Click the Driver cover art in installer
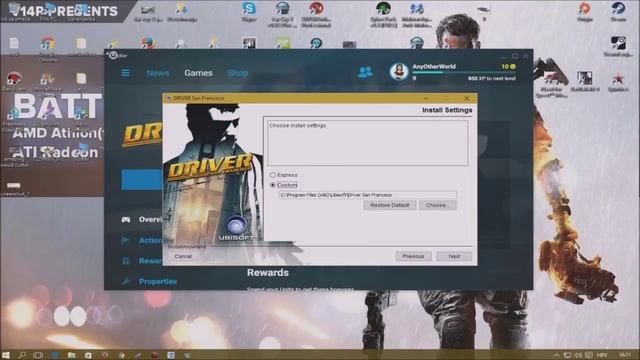 point(213,173)
